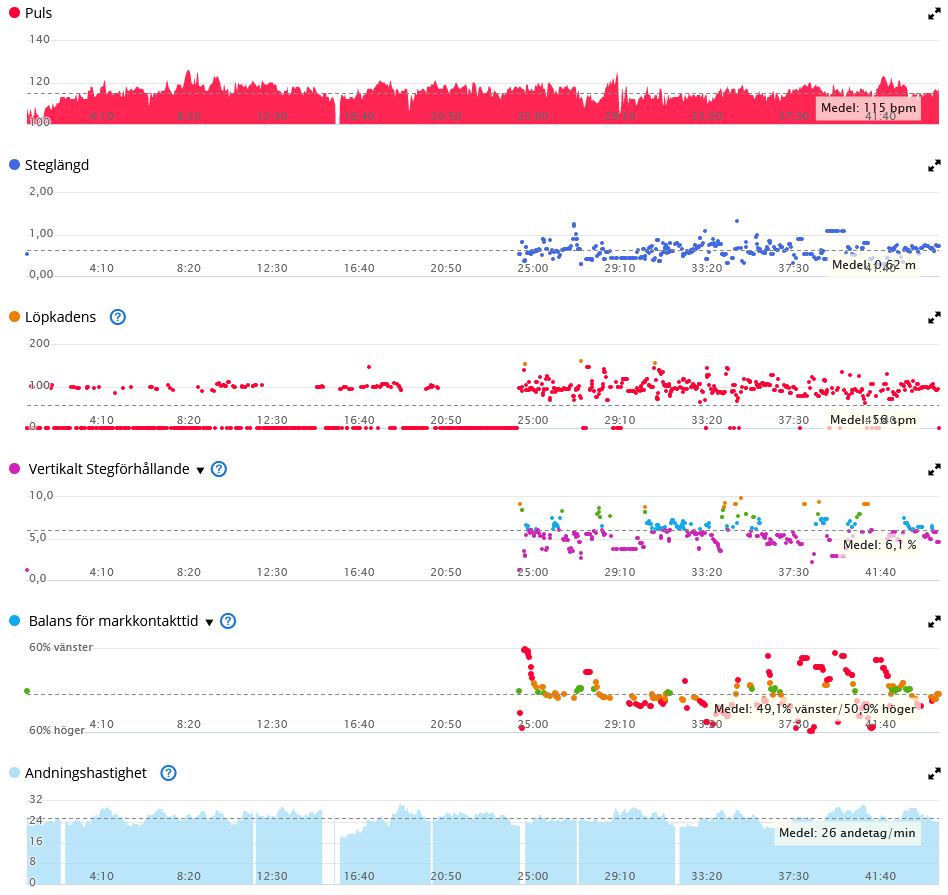Click the 16:40 time label on Andningshastighet chart
The height and width of the screenshot is (895, 948).
(359, 876)
